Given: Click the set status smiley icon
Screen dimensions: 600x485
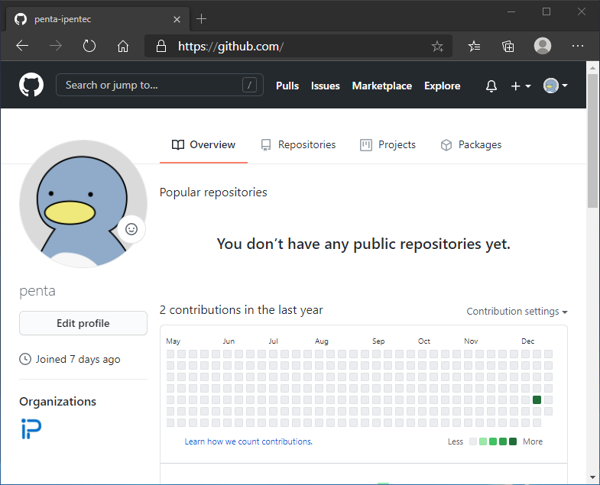Looking at the screenshot, I should 131,229.
